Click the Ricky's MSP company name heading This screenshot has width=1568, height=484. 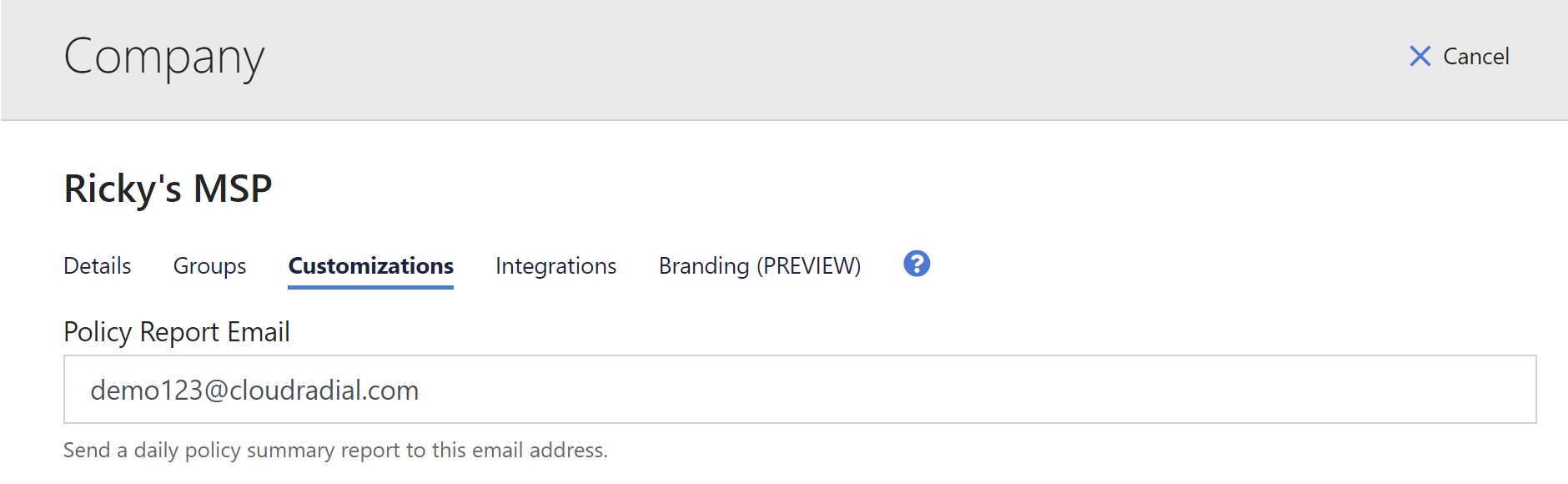[x=168, y=189]
